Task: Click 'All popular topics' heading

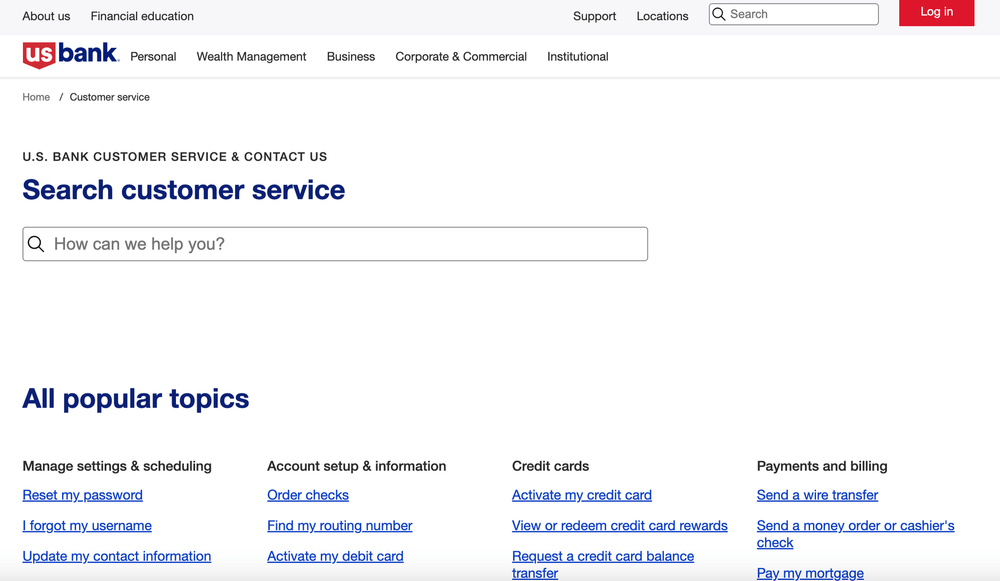Action: point(136,399)
